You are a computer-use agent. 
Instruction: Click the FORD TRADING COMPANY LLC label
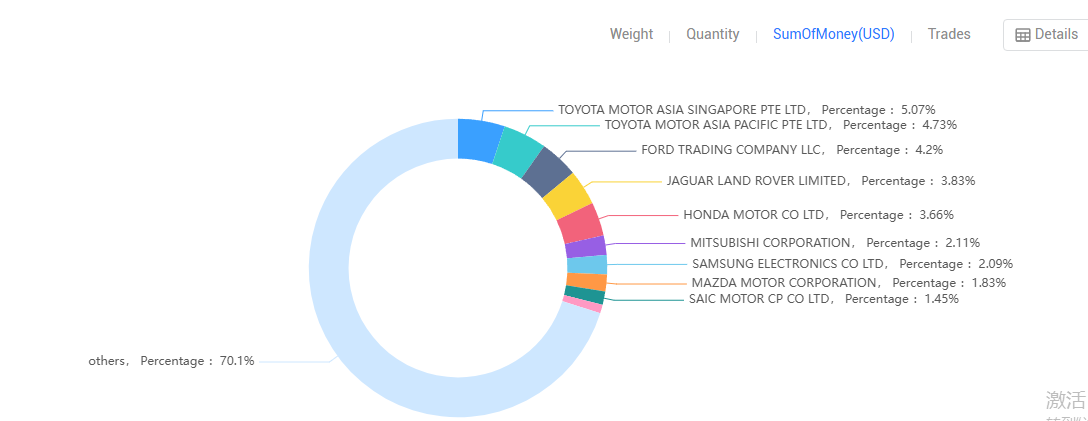pyautogui.click(x=733, y=150)
